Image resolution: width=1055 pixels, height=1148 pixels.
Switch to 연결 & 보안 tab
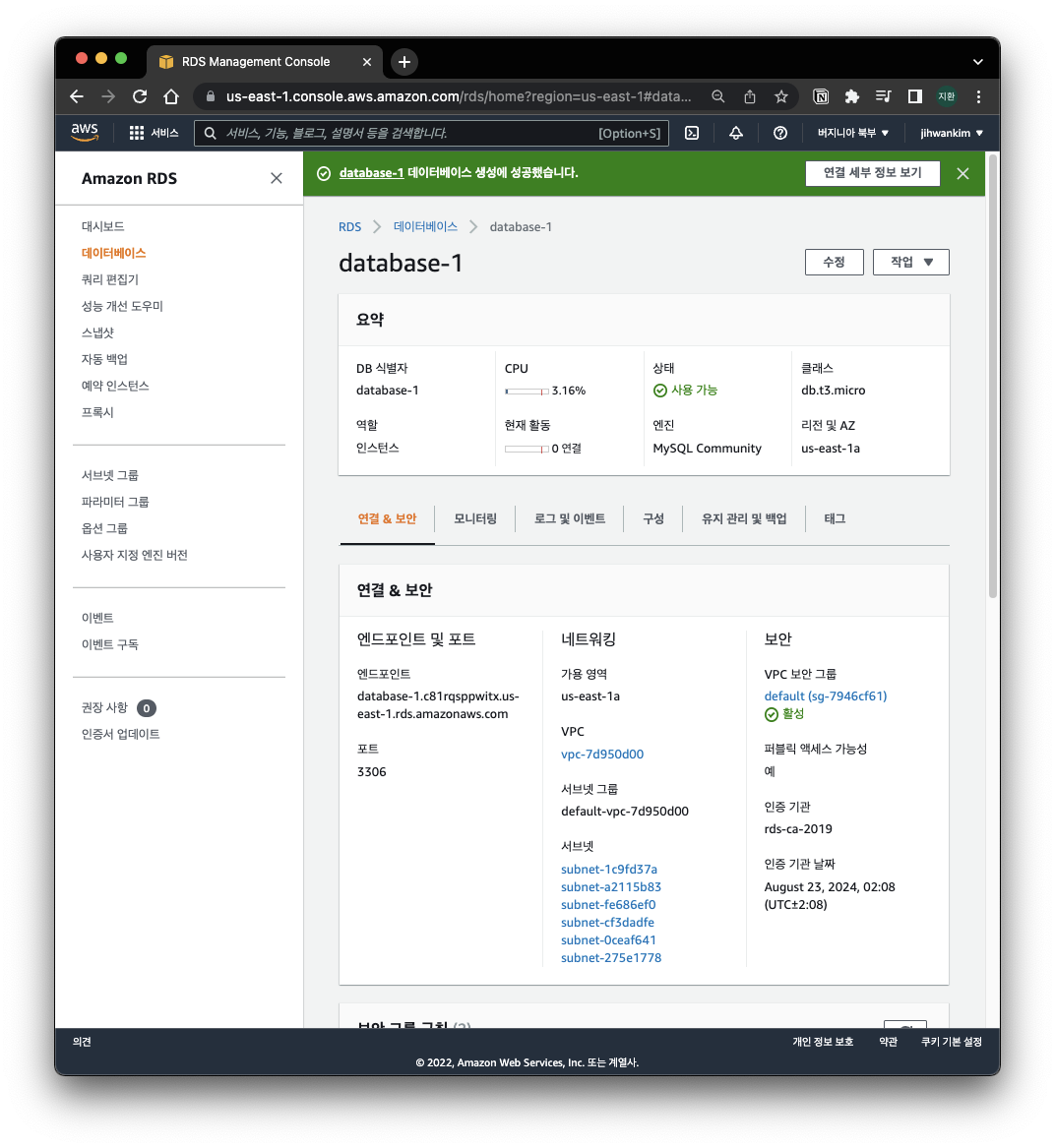[387, 518]
